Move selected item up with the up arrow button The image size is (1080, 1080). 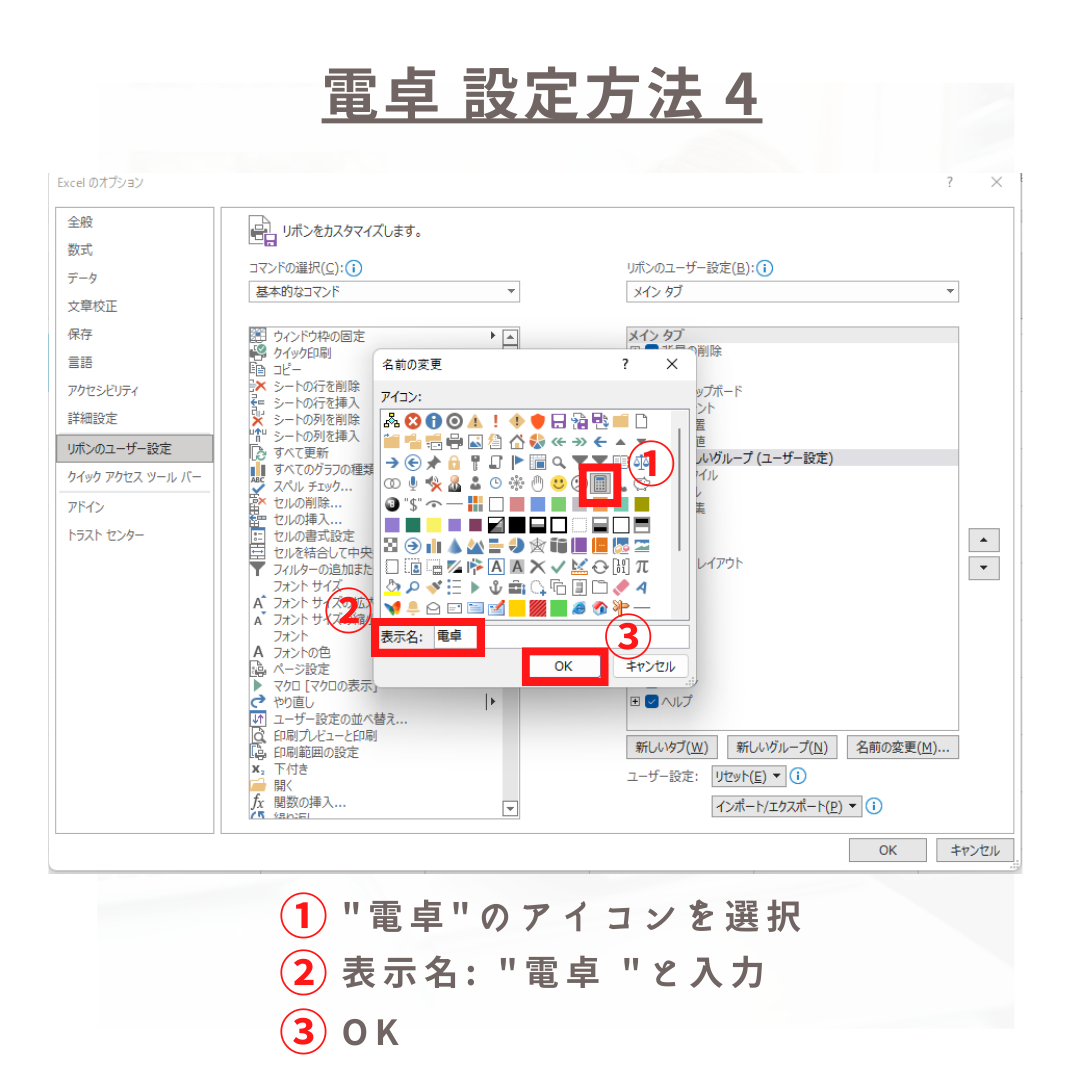pyautogui.click(x=984, y=540)
